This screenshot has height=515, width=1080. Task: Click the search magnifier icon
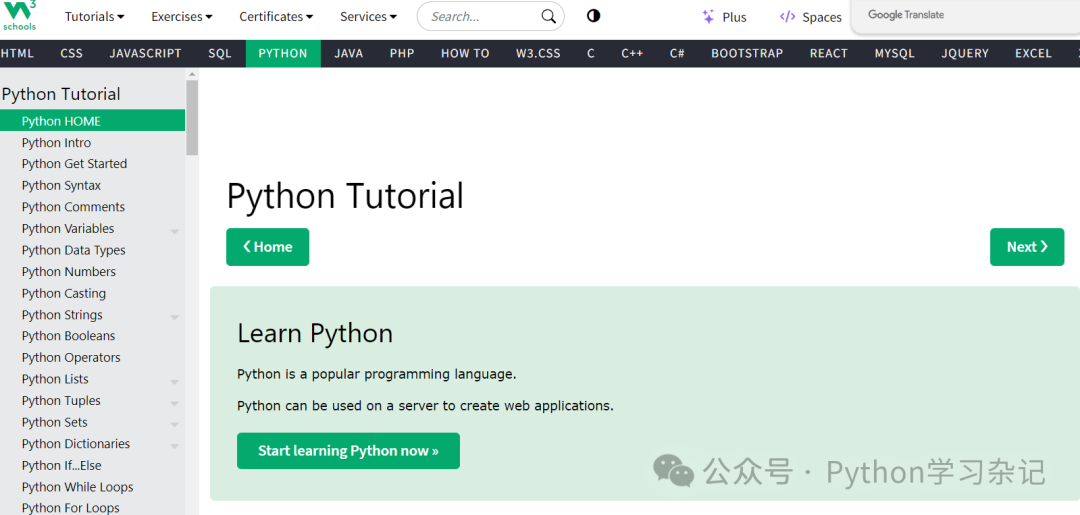pyautogui.click(x=548, y=17)
